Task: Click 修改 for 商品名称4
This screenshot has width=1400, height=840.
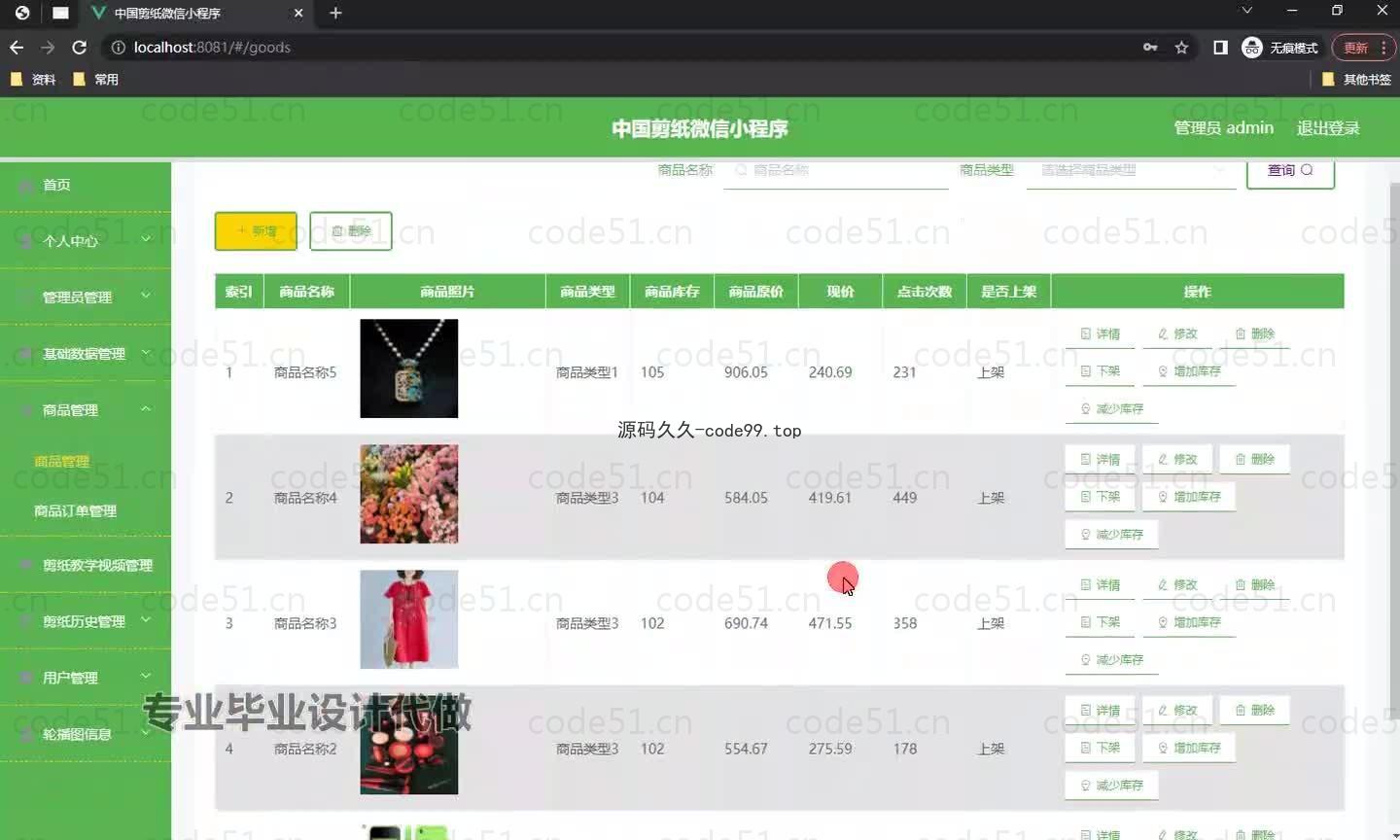Action: (x=1177, y=459)
